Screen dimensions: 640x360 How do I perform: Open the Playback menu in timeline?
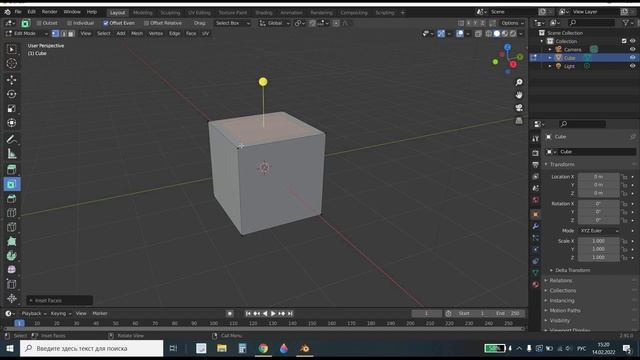(x=33, y=313)
